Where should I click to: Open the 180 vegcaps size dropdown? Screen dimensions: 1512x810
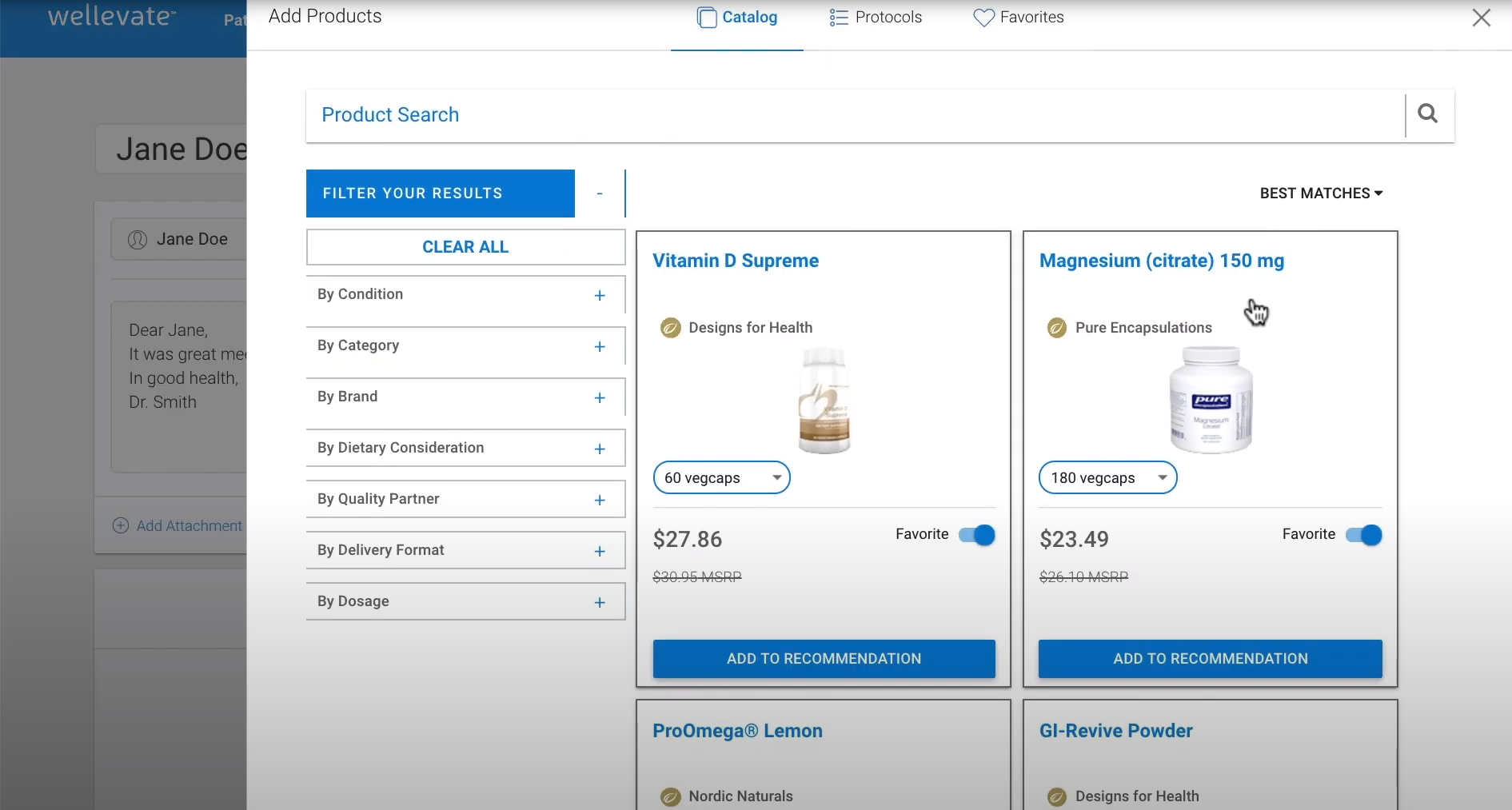coord(1107,477)
